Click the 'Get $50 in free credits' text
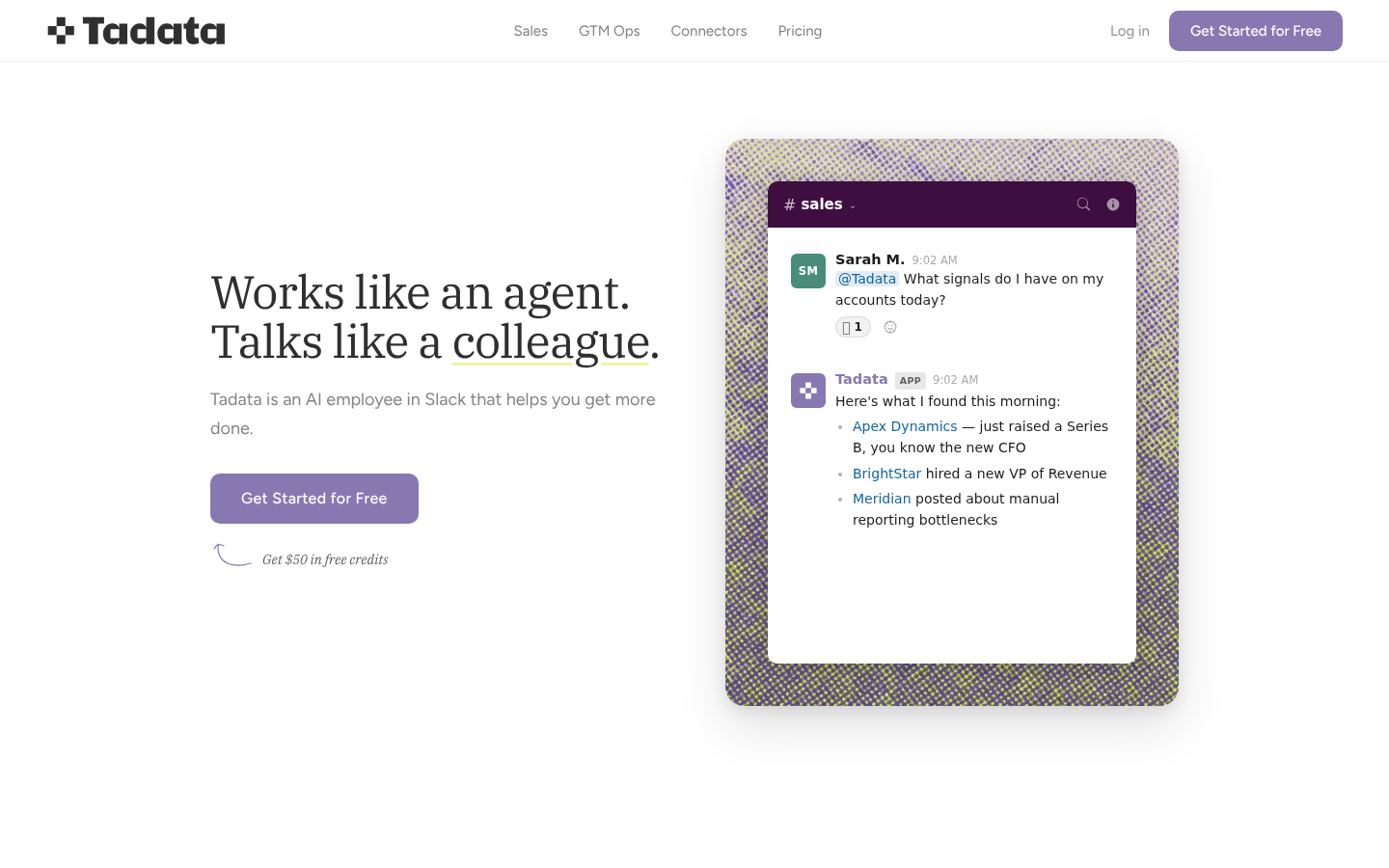Viewport: 1389px width, 868px height. [325, 559]
